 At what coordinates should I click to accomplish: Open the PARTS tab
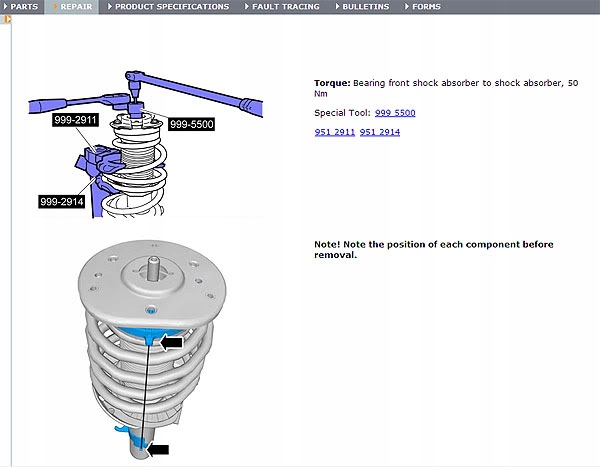pos(21,7)
